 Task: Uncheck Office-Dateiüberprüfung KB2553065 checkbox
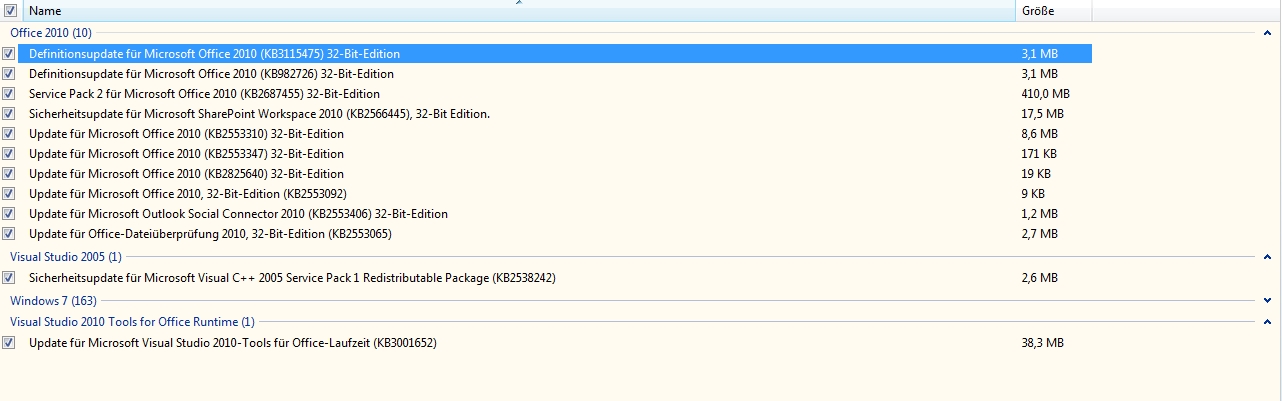[9, 234]
